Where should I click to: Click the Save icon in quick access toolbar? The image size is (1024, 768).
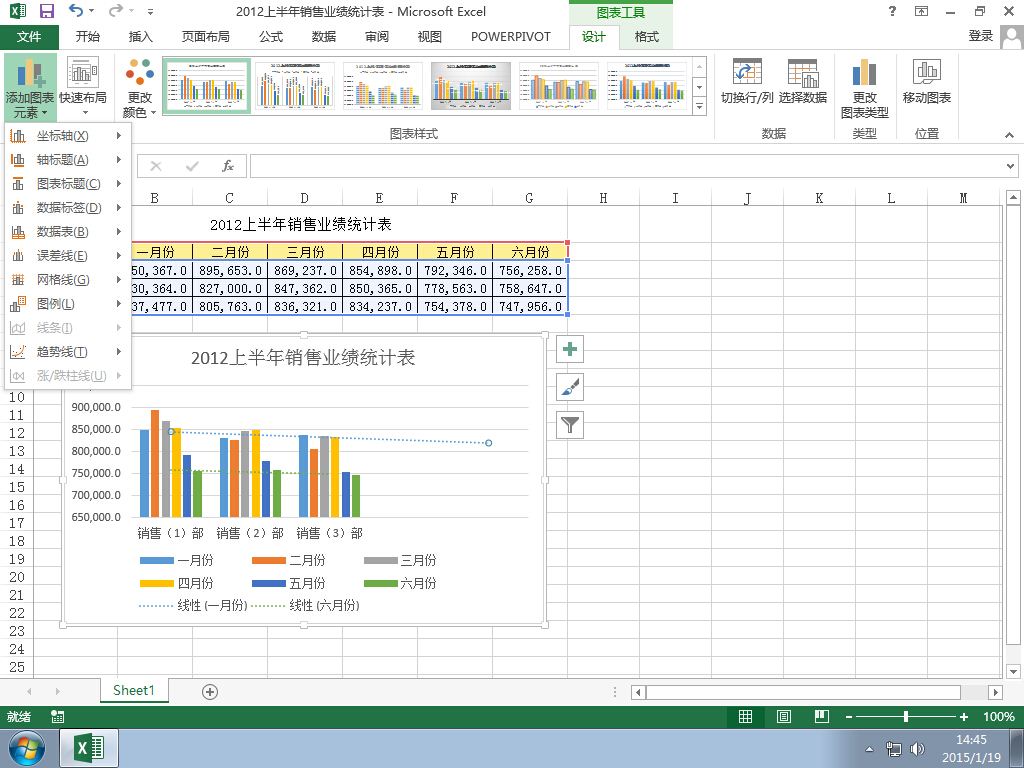tap(47, 11)
